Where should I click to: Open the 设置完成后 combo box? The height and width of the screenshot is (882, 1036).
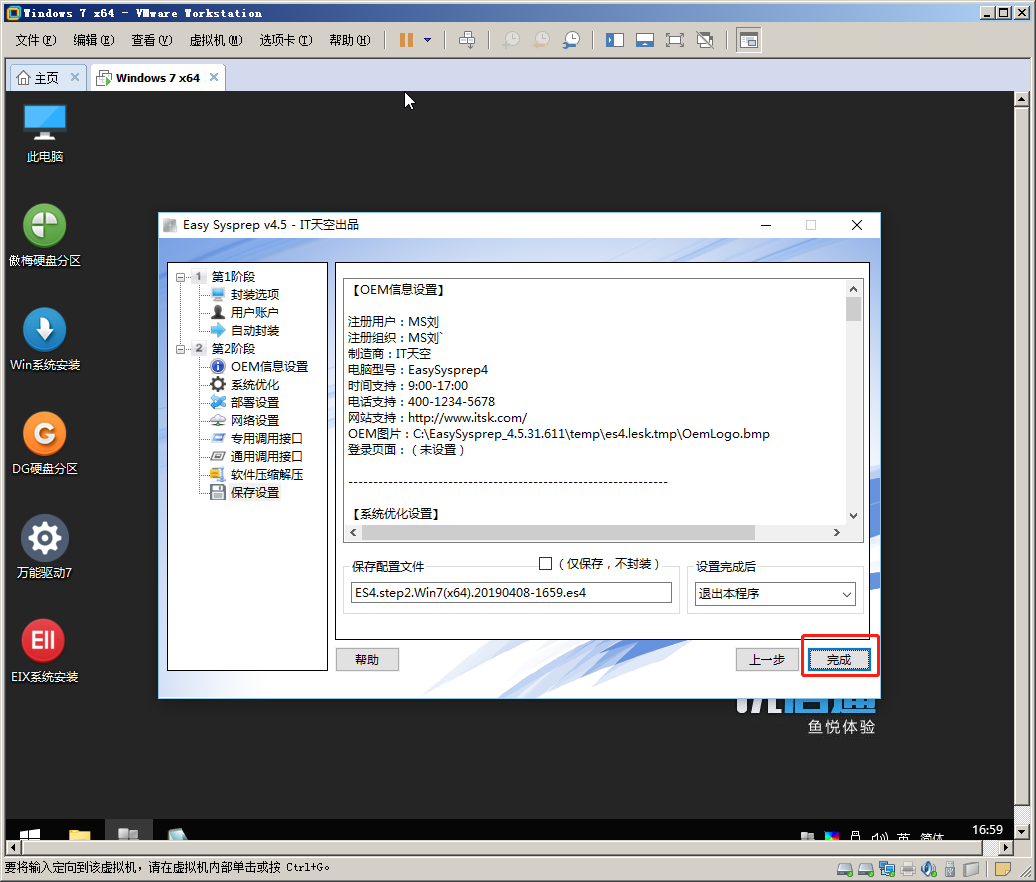[775, 593]
